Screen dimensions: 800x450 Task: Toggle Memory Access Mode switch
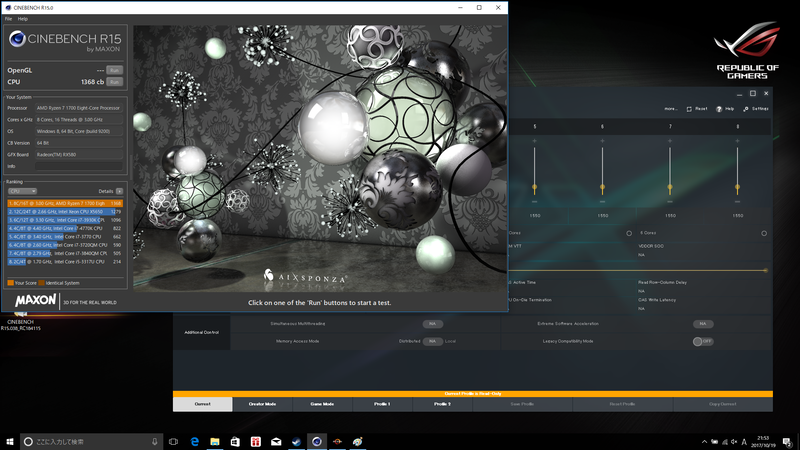coord(432,341)
